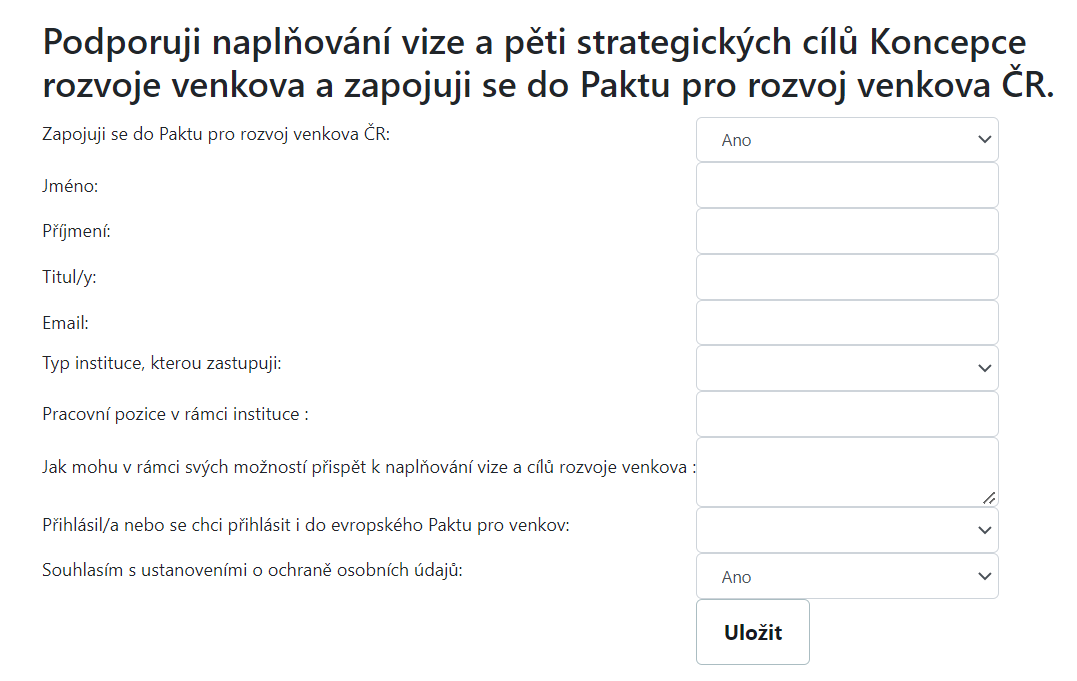Click the text area resize handle
The width and height of the screenshot is (1077, 681).
pos(989,497)
